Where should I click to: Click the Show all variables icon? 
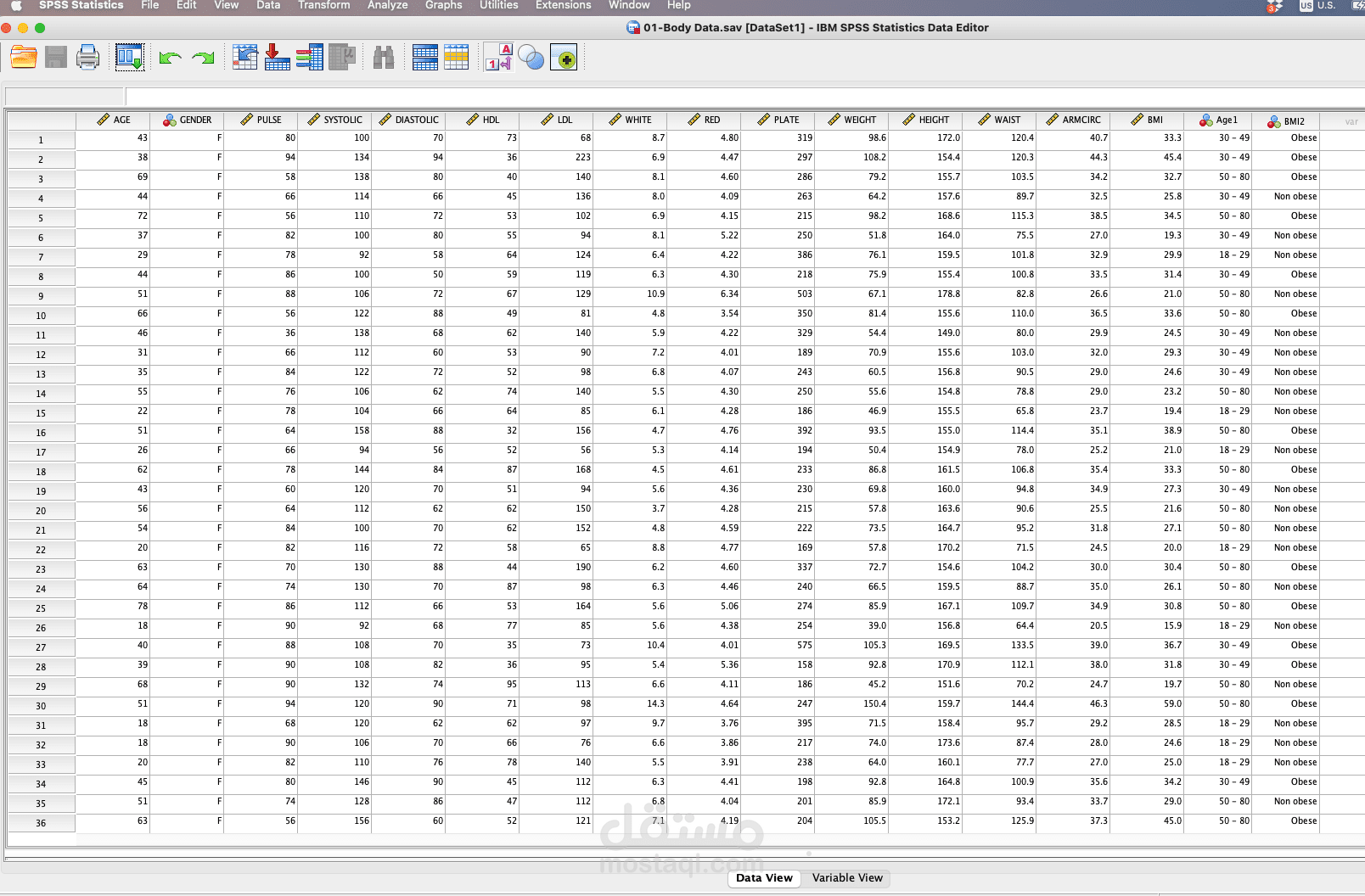(564, 58)
